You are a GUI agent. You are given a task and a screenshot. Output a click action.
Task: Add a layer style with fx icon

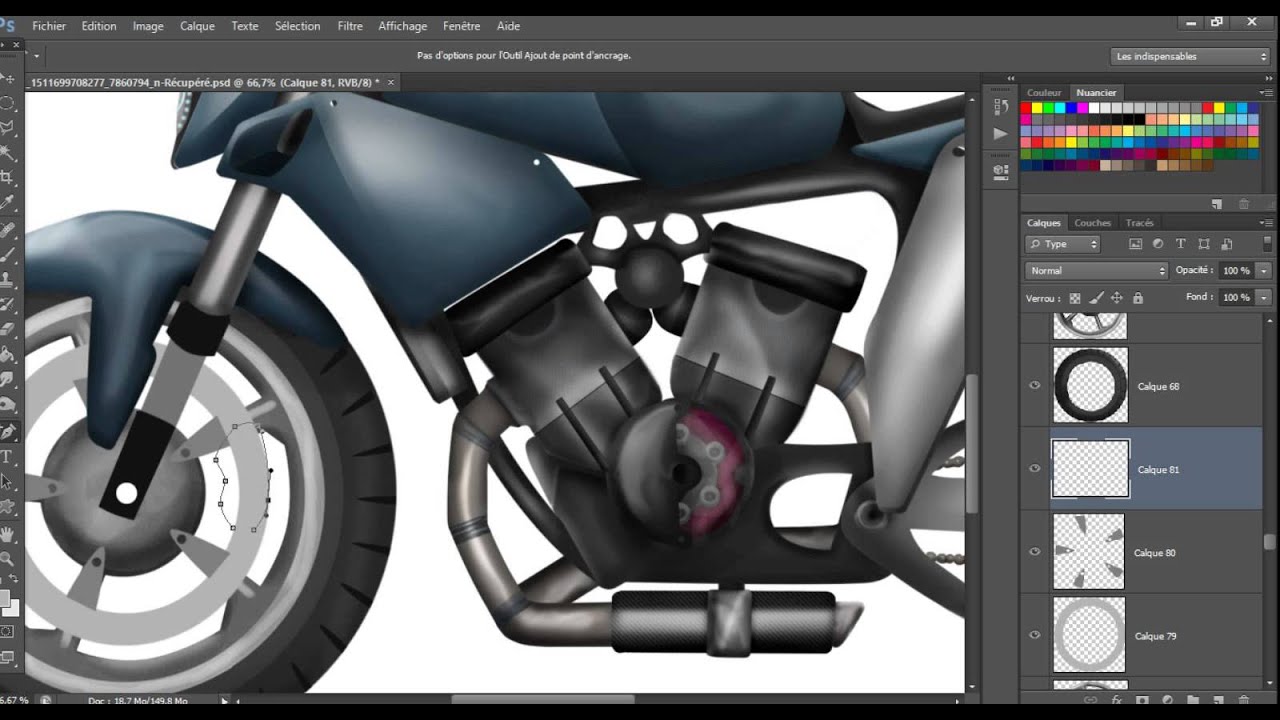[1116, 700]
